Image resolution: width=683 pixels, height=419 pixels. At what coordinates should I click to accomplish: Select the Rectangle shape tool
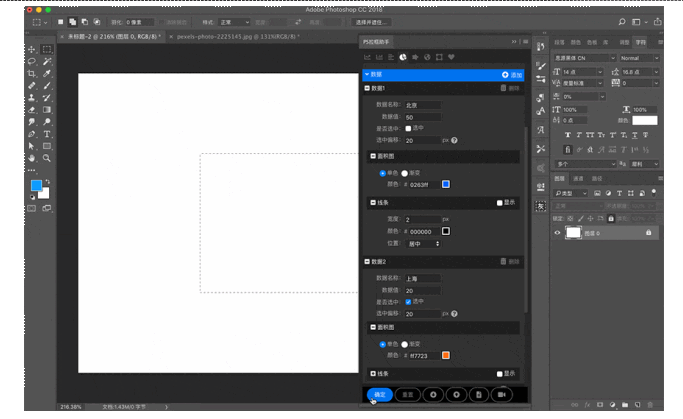click(47, 146)
